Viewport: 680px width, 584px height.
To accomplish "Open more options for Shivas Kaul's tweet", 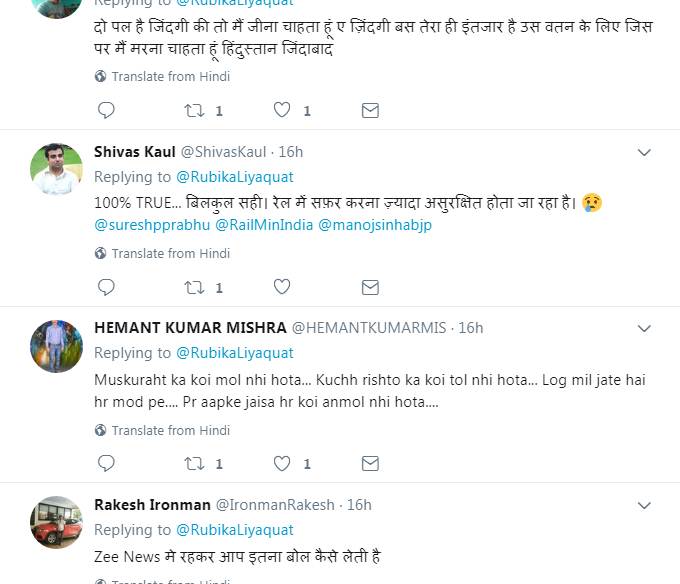I will click(645, 153).
